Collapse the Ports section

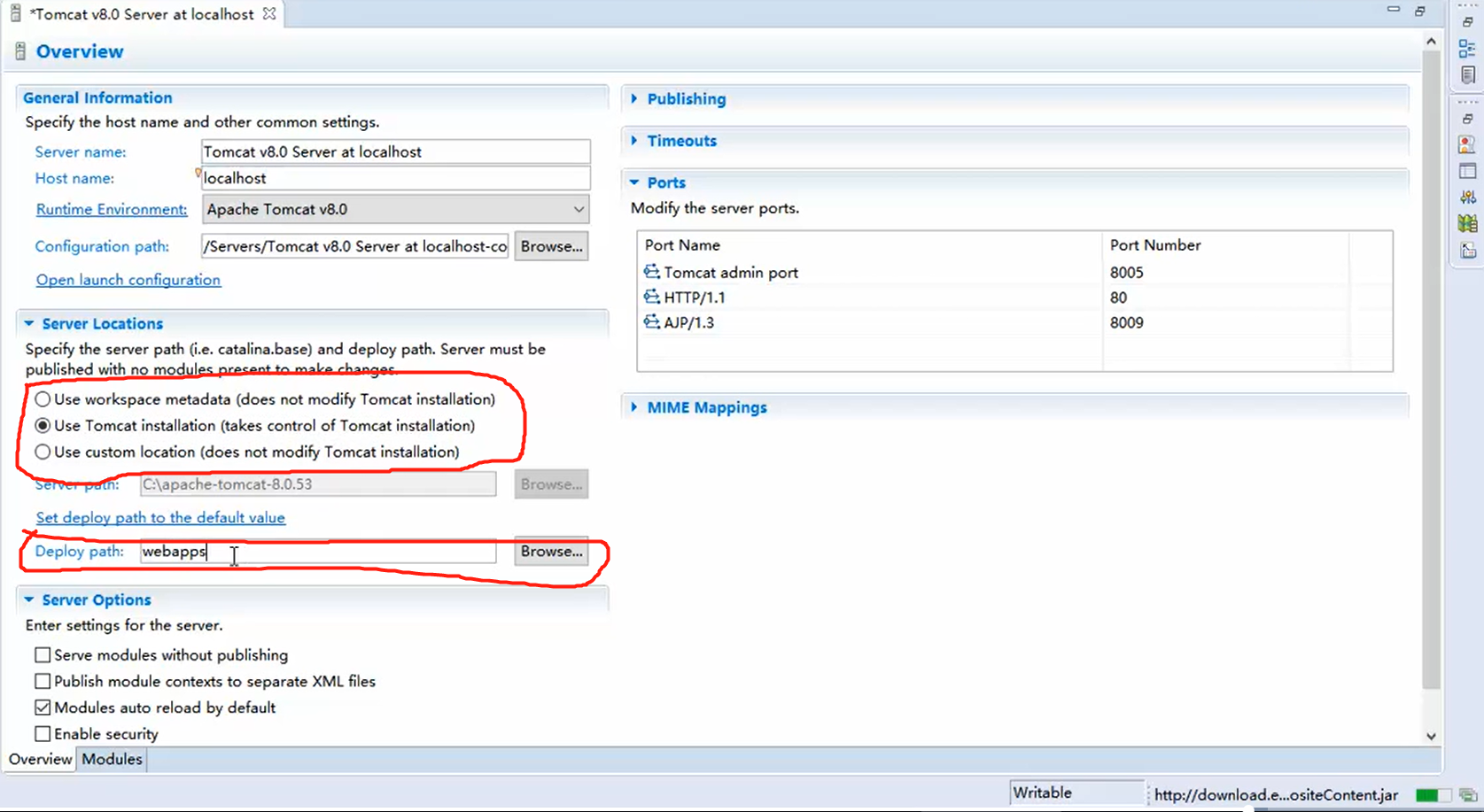pyautogui.click(x=634, y=182)
